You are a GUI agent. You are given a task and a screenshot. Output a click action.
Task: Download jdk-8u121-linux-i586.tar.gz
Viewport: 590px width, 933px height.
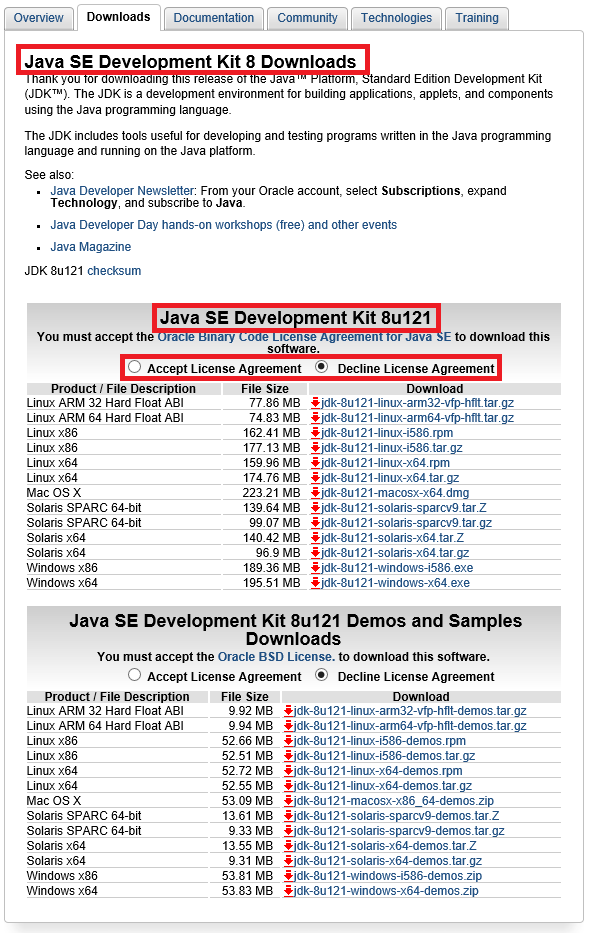pos(391,448)
